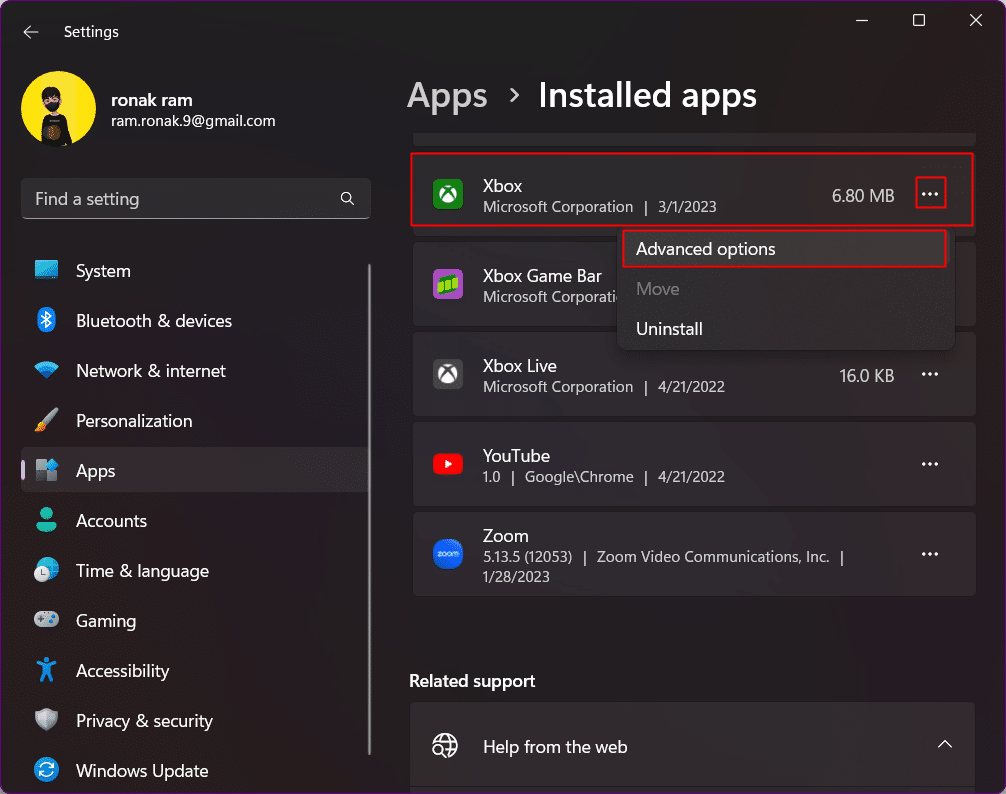Click the 6.80 MB size value
This screenshot has width=1006, height=794.
tap(863, 196)
